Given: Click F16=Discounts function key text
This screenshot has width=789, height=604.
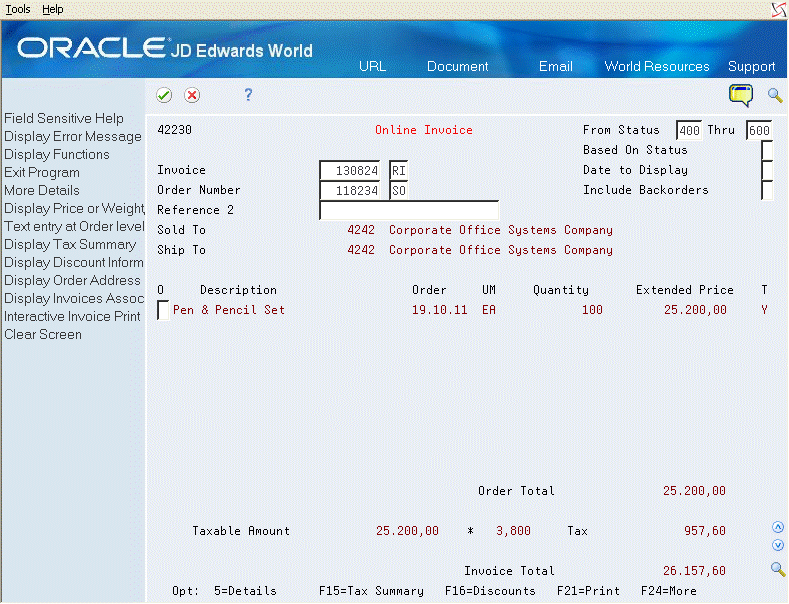Looking at the screenshot, I should [x=490, y=591].
